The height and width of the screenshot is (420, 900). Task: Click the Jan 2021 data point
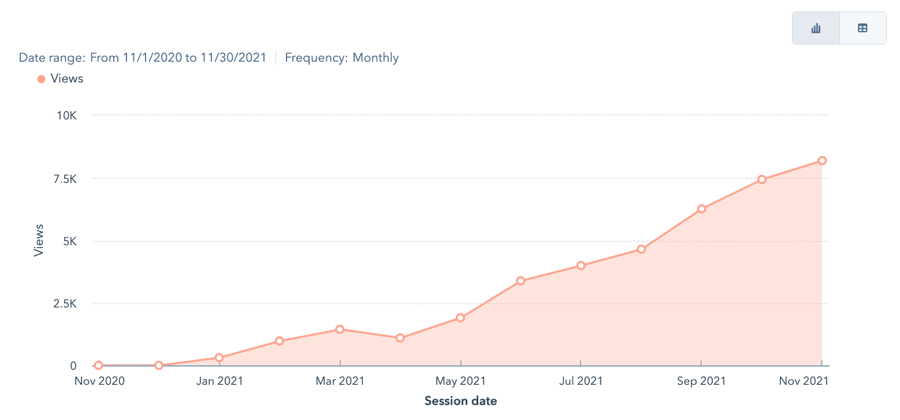pyautogui.click(x=219, y=357)
